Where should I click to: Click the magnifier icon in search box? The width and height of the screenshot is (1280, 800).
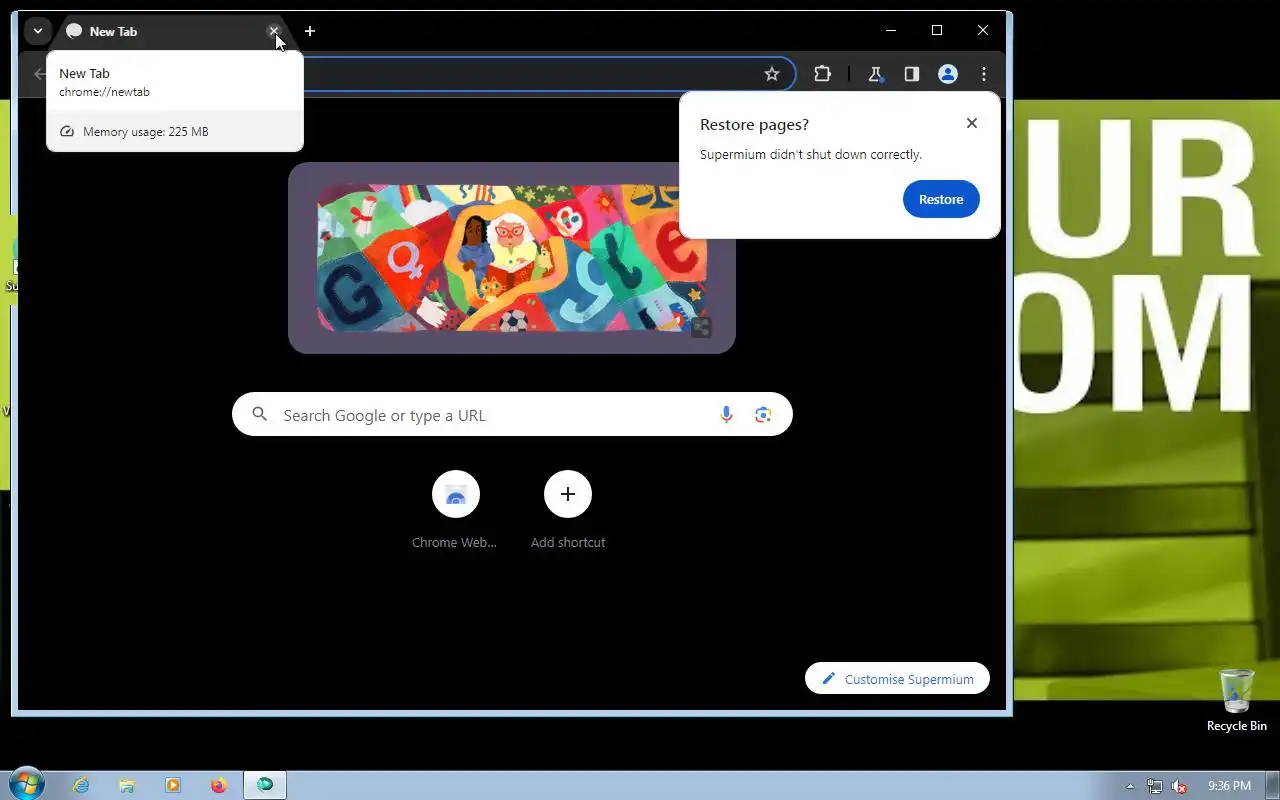(260, 414)
